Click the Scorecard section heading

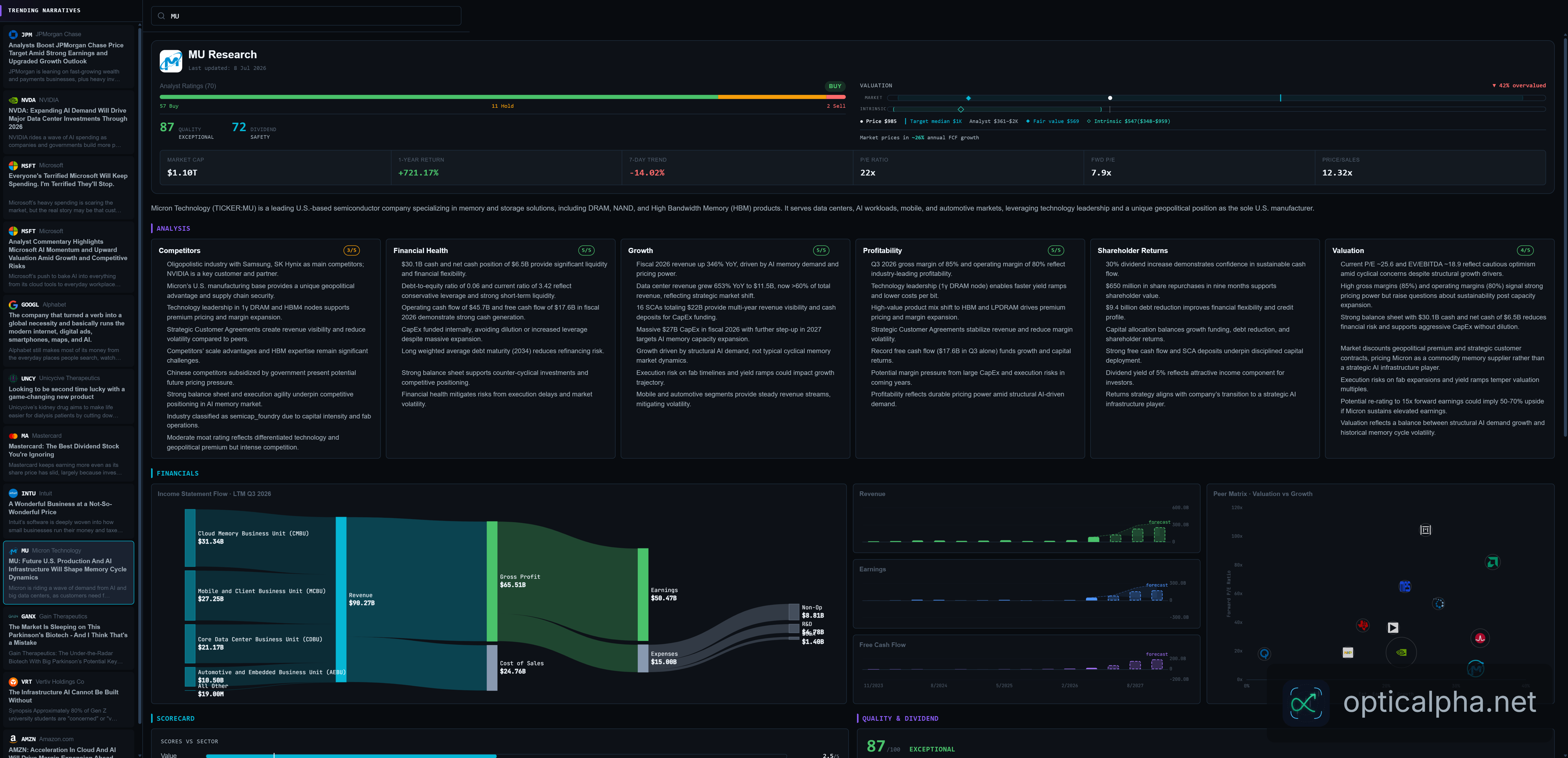[175, 719]
